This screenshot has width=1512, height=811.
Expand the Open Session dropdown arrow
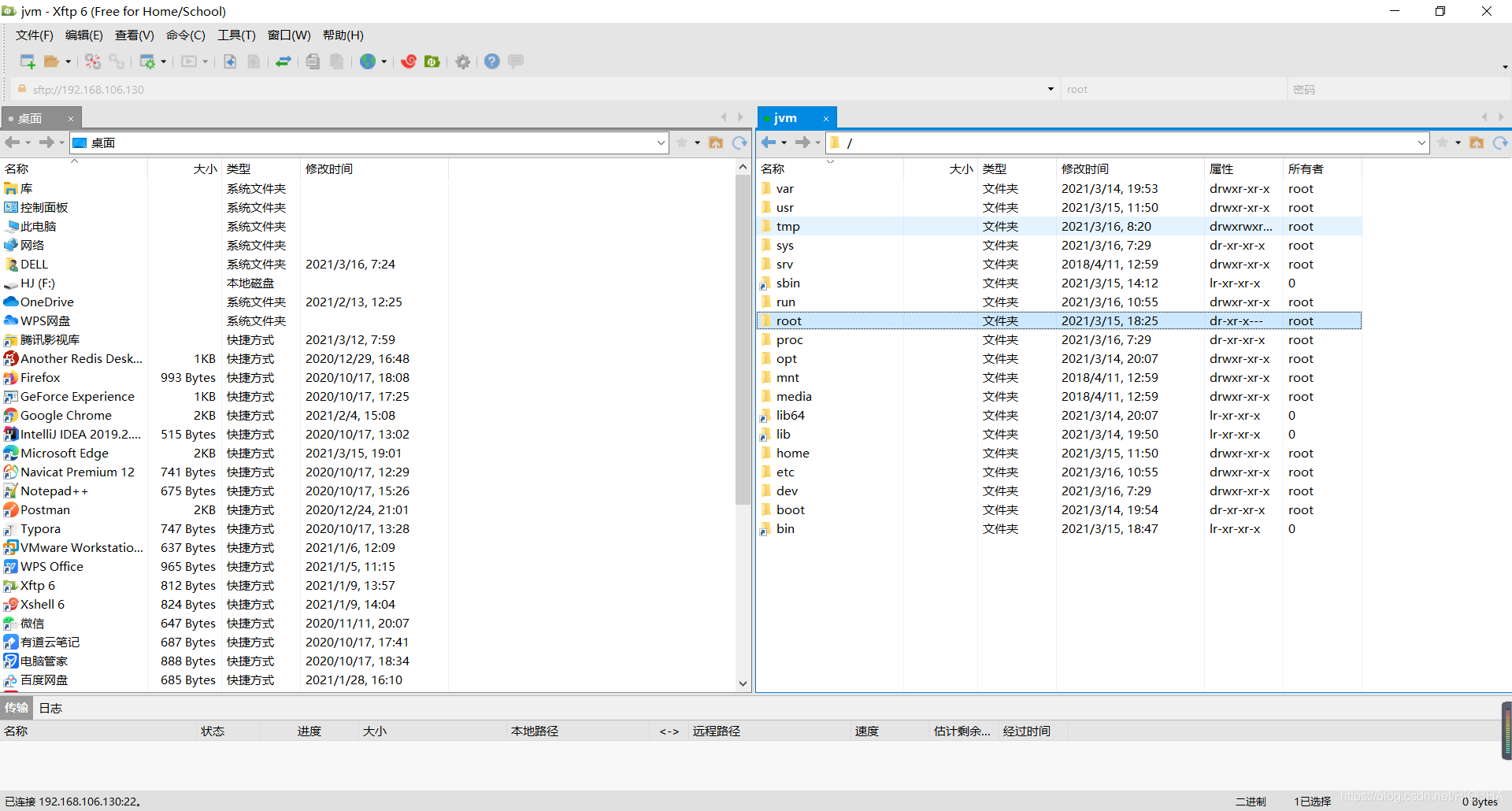[x=68, y=61]
